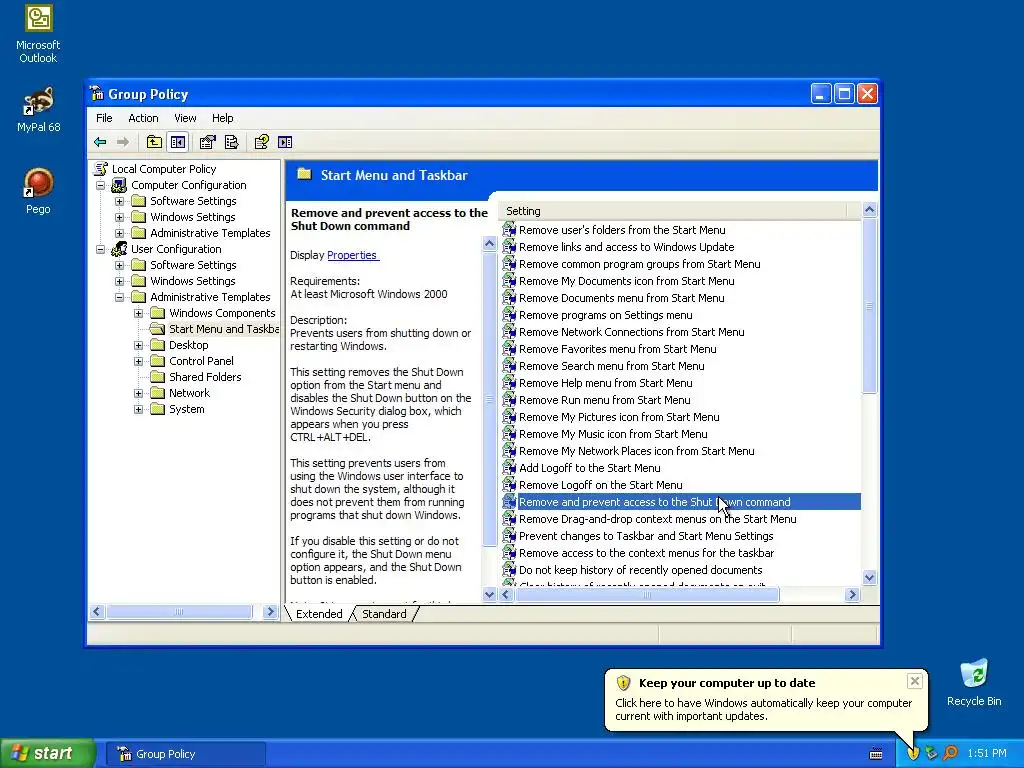Select Remove Logoff on the Start Menu
The image size is (1024, 768).
click(600, 485)
